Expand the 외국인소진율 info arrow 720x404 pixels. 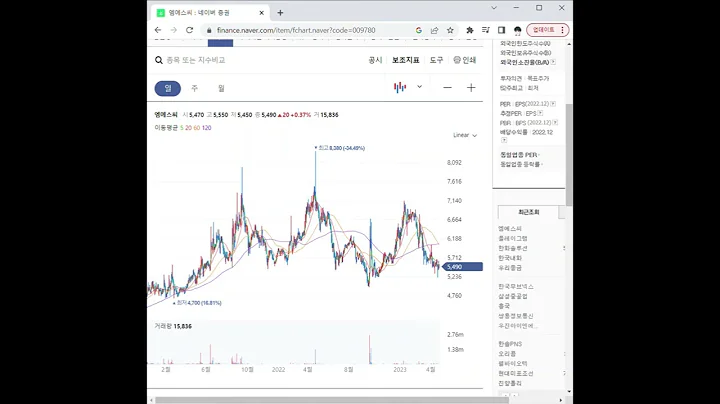553,62
